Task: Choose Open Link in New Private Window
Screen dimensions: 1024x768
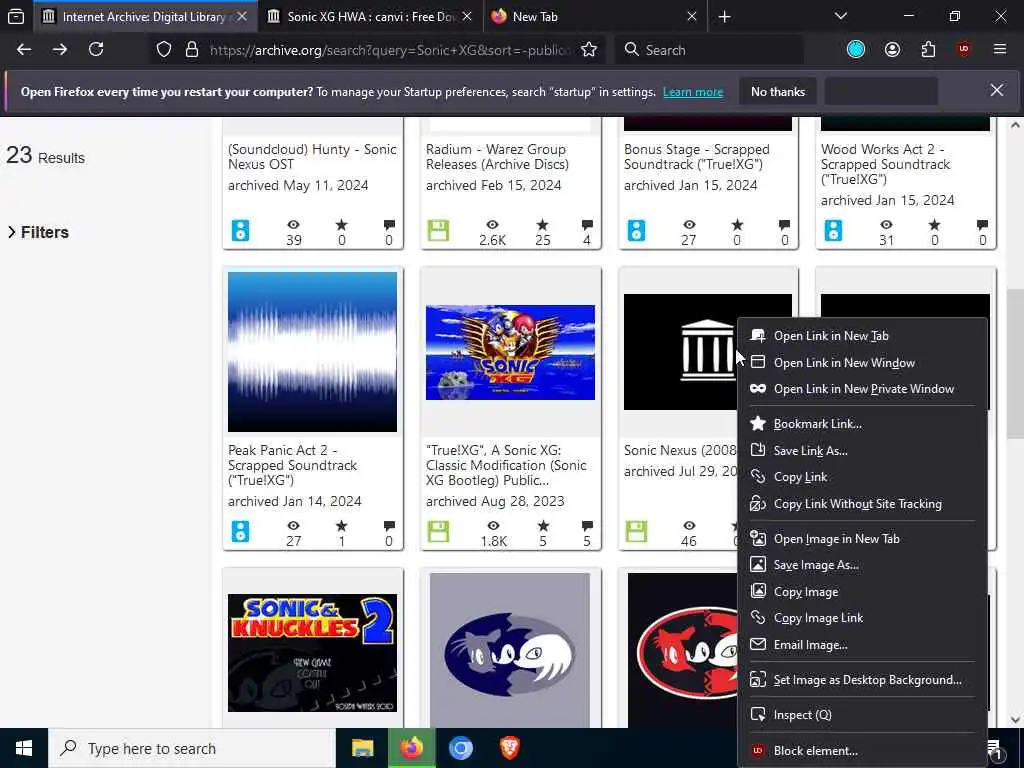Action: click(x=862, y=389)
